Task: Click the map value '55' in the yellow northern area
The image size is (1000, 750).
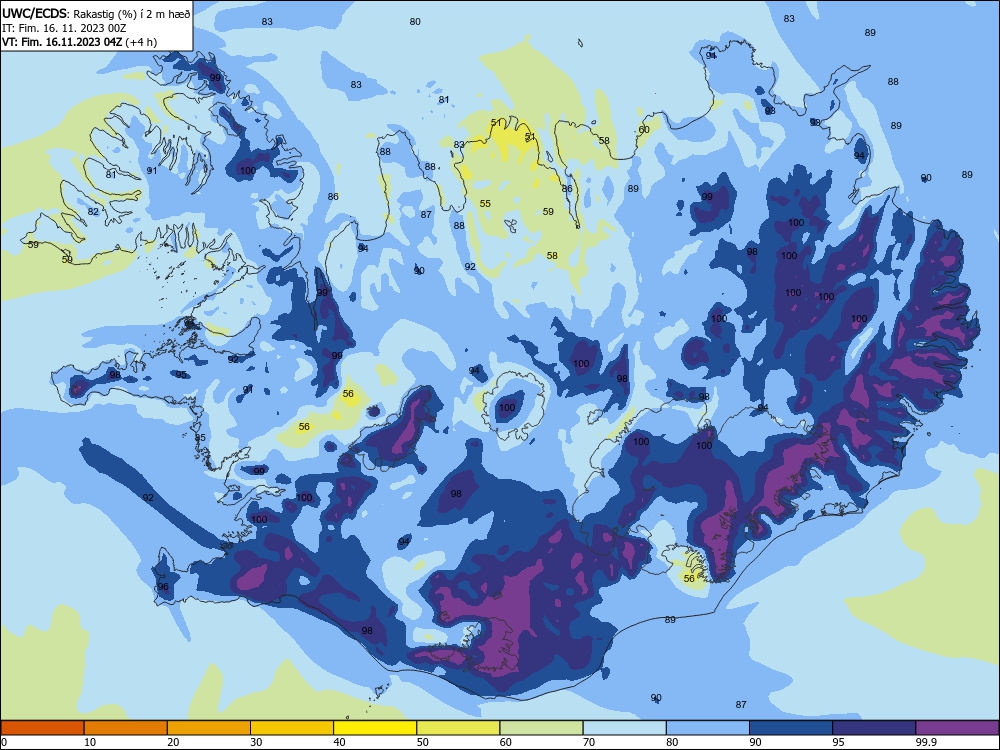Action: click(x=485, y=203)
